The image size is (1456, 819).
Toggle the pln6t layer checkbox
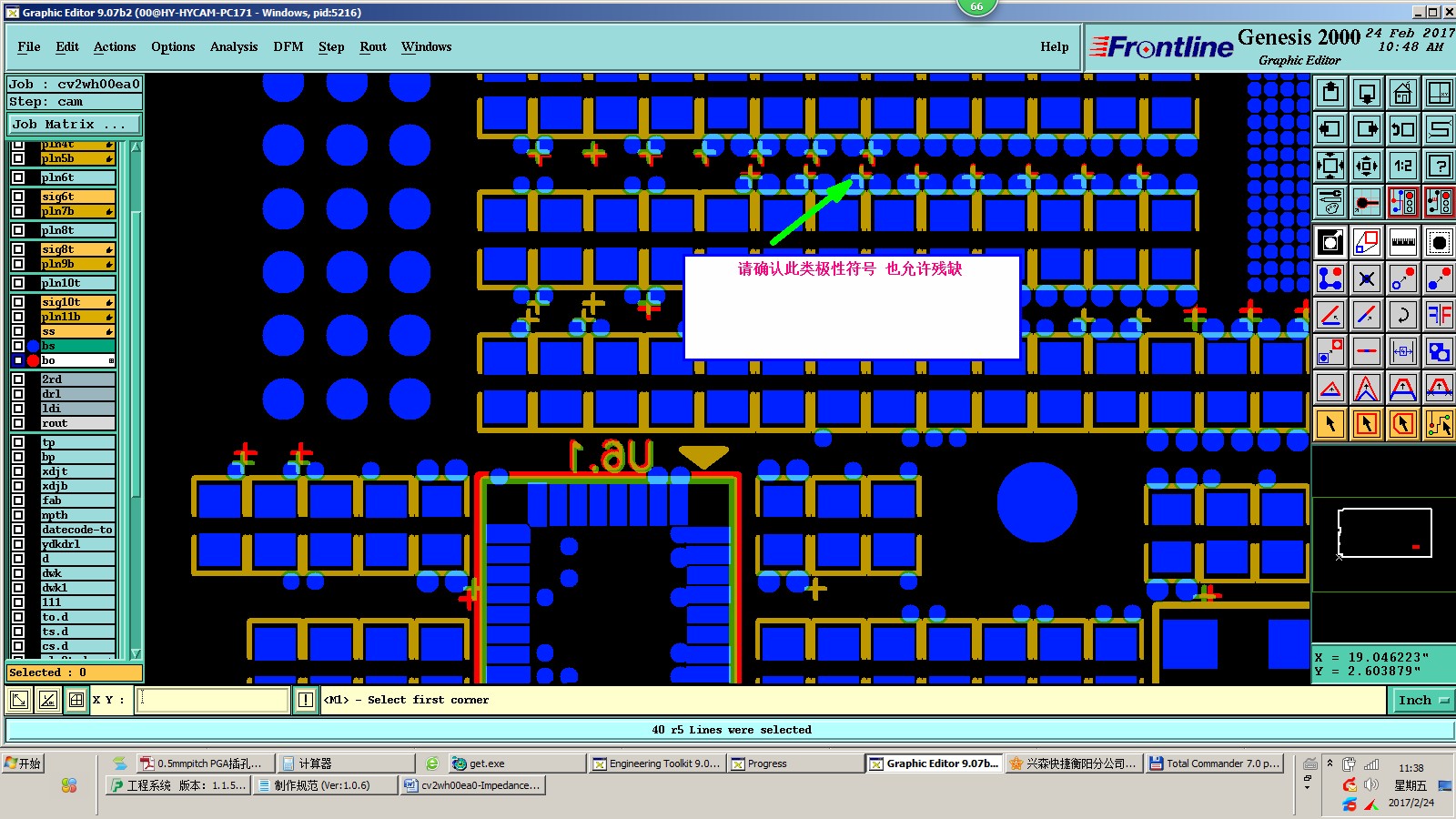18,177
